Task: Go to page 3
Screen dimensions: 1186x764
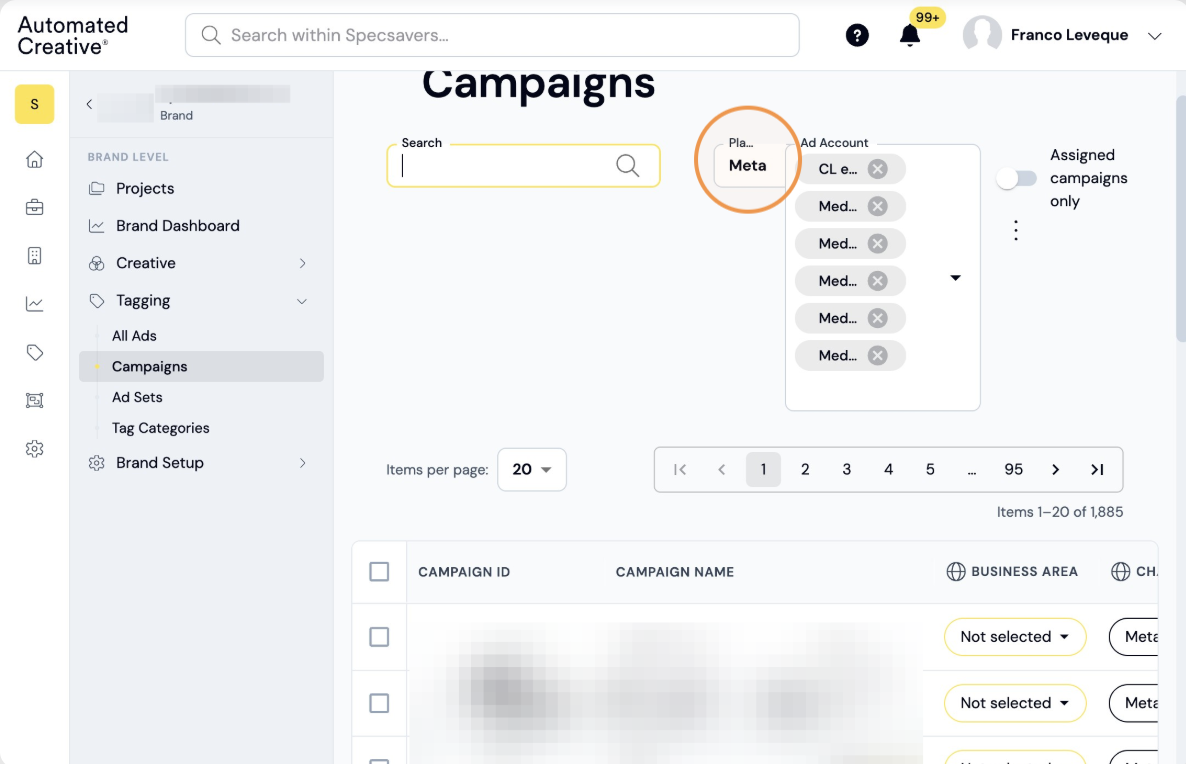Action: [x=846, y=470]
